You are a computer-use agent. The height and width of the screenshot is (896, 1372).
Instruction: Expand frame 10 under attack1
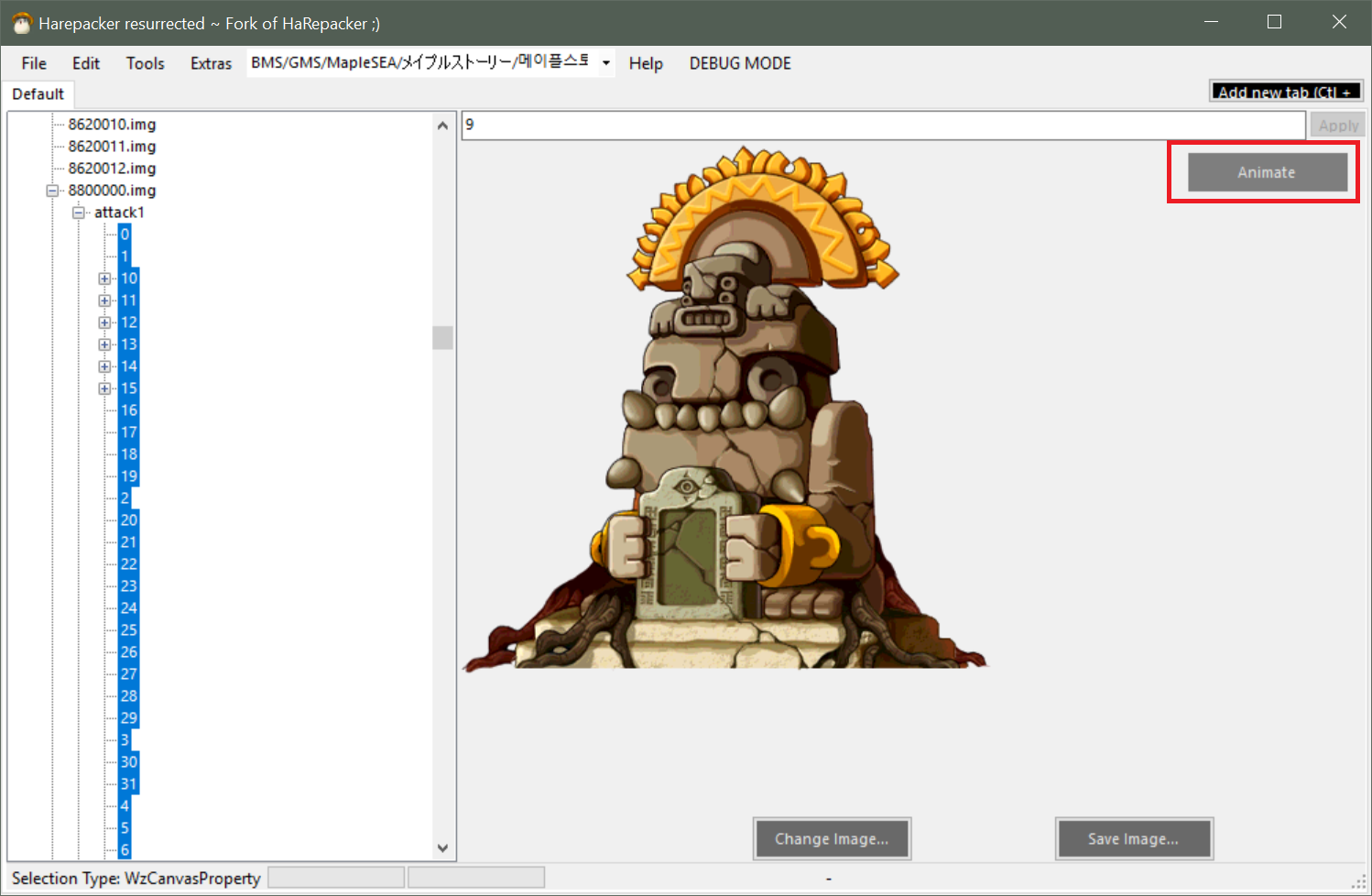click(x=104, y=278)
